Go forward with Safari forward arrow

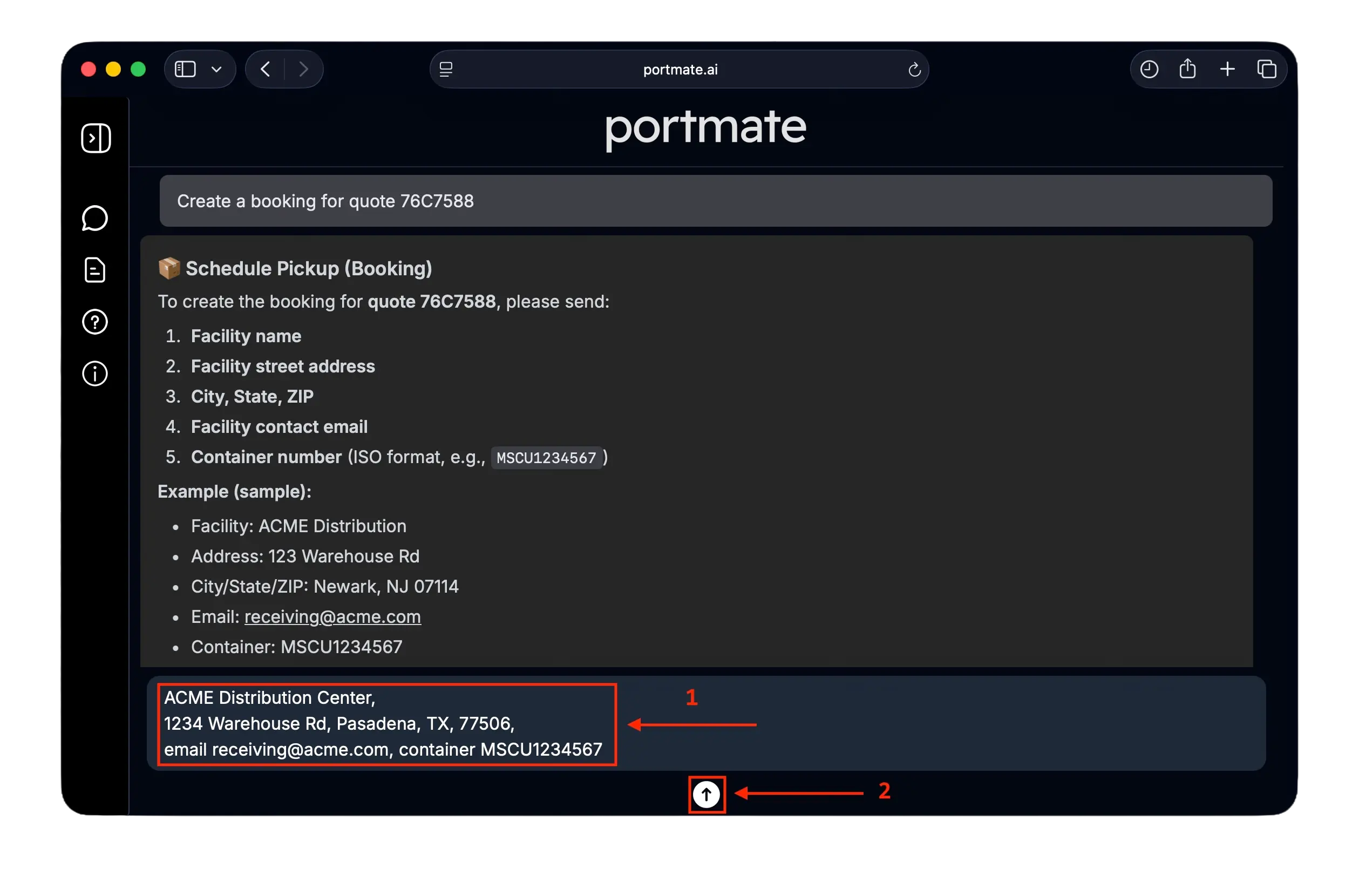click(304, 69)
